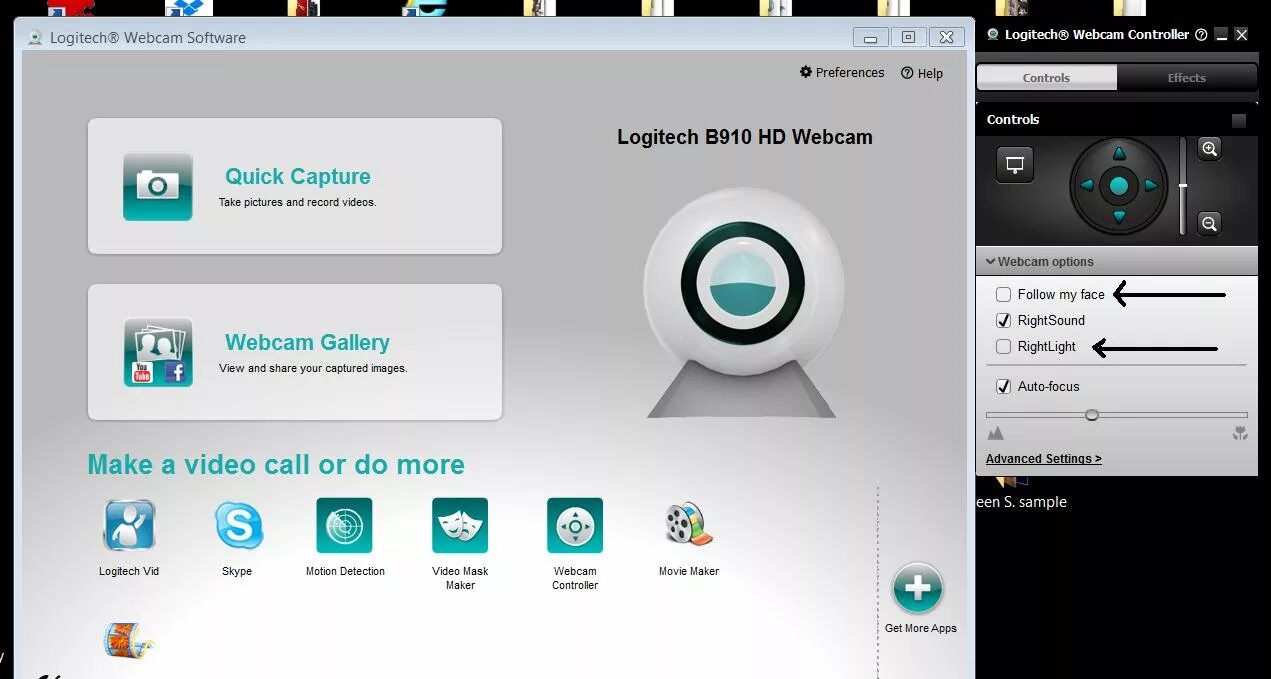Open Help question mark
Viewport: 1271px width, 679px height.
(907, 73)
